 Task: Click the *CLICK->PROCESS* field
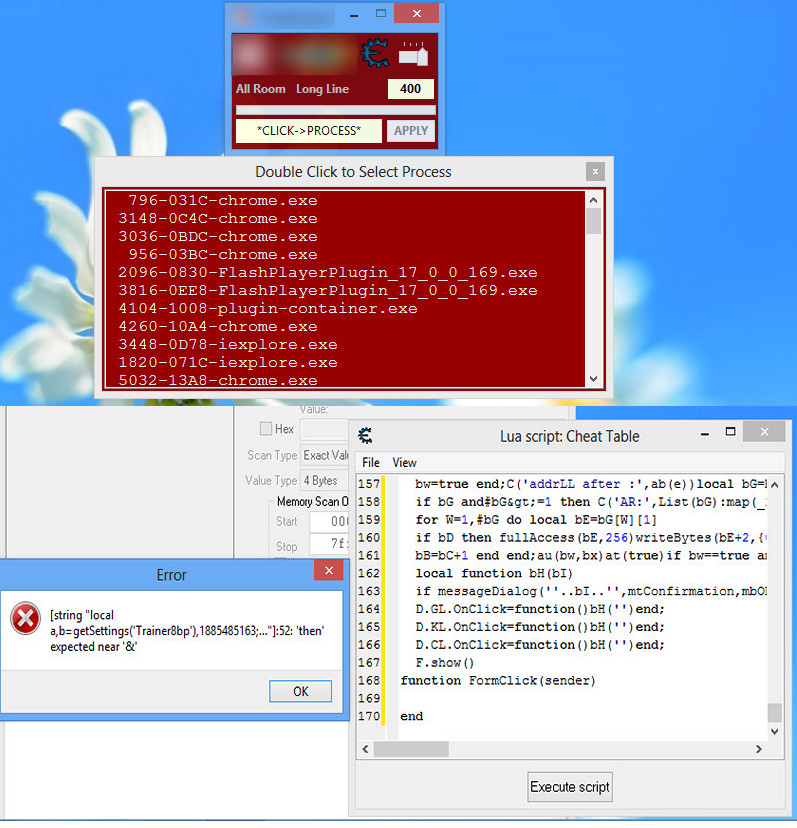point(308,131)
